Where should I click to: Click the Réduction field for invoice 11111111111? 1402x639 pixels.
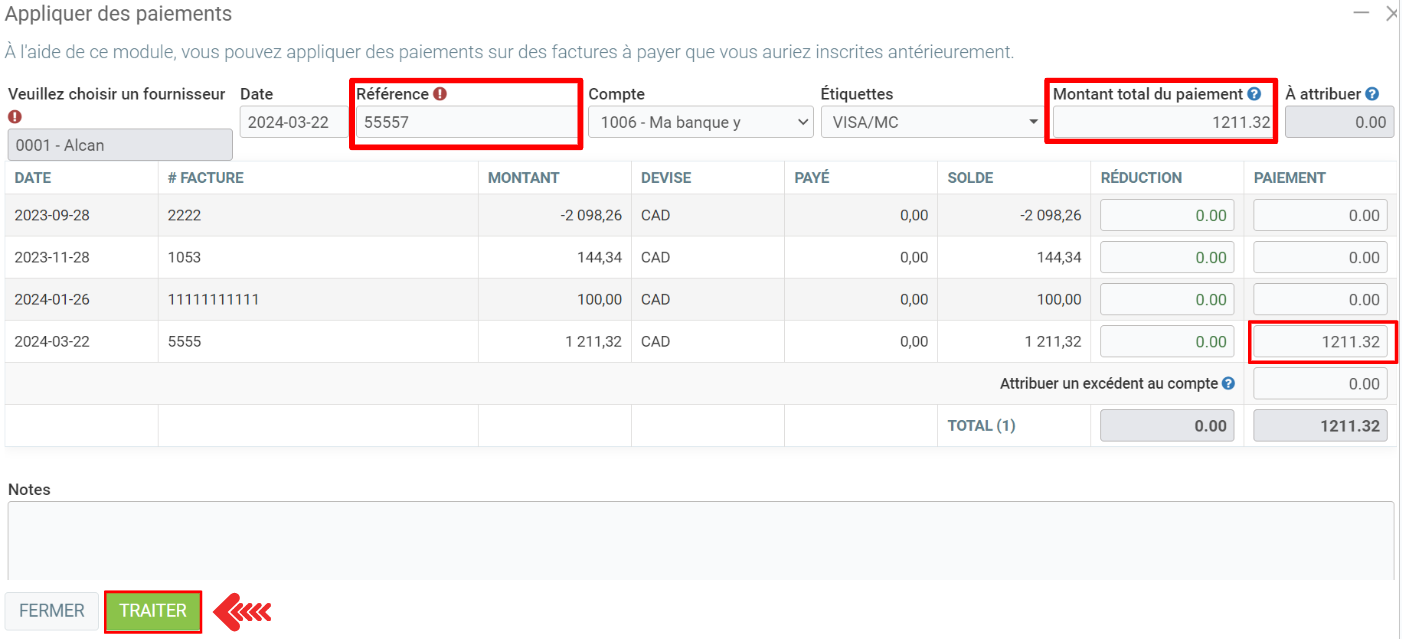1166,299
